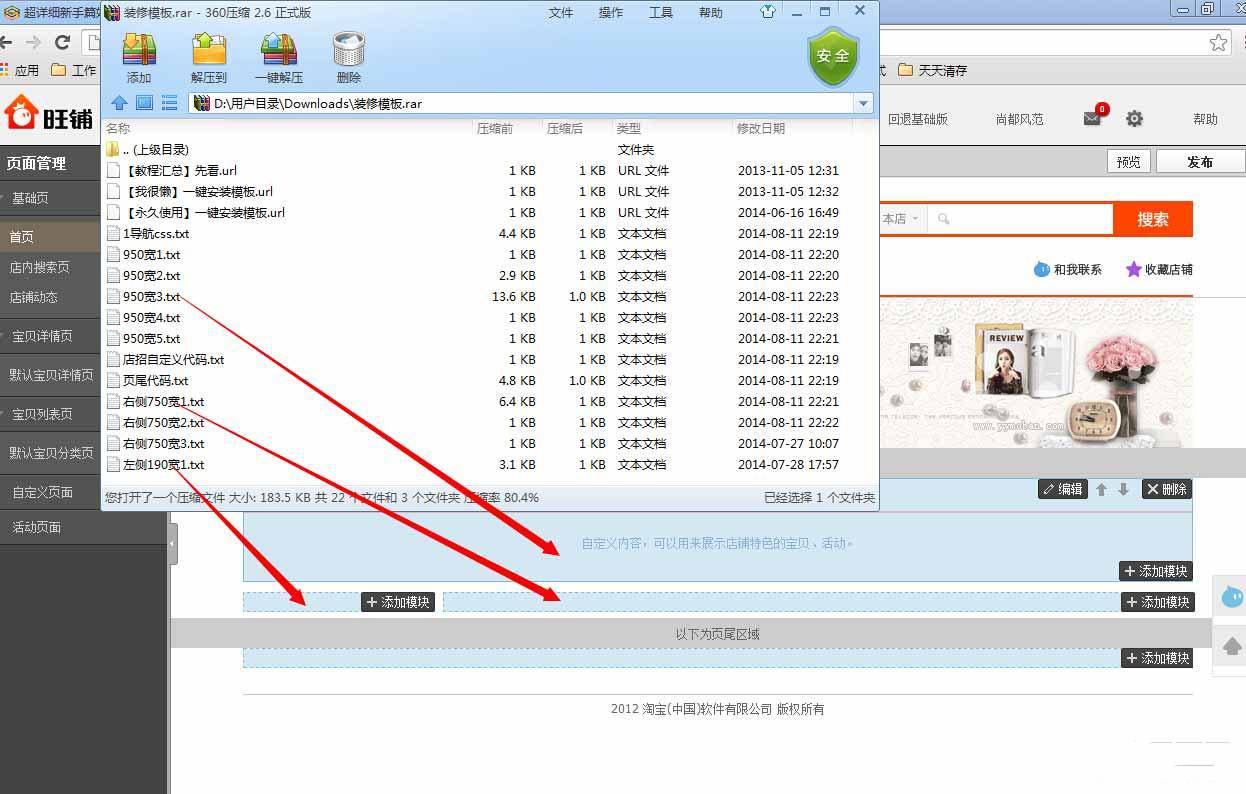Click the browser reload icon
The height and width of the screenshot is (794, 1246).
[62, 42]
